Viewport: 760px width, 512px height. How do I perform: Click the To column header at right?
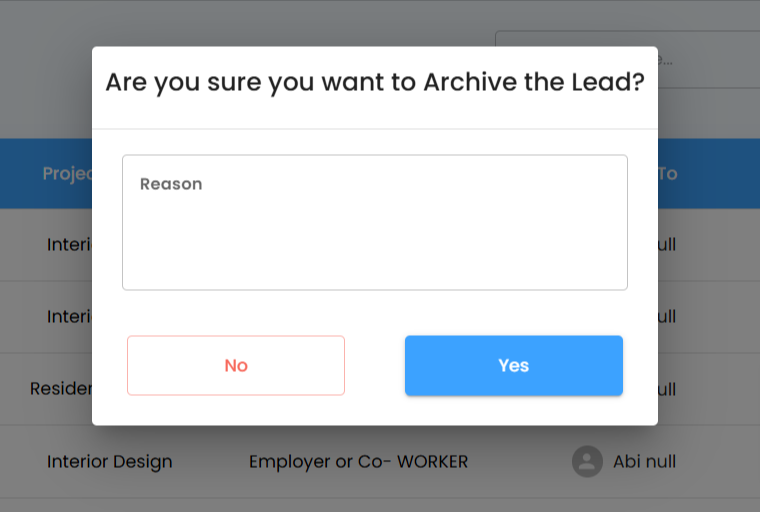click(x=667, y=174)
